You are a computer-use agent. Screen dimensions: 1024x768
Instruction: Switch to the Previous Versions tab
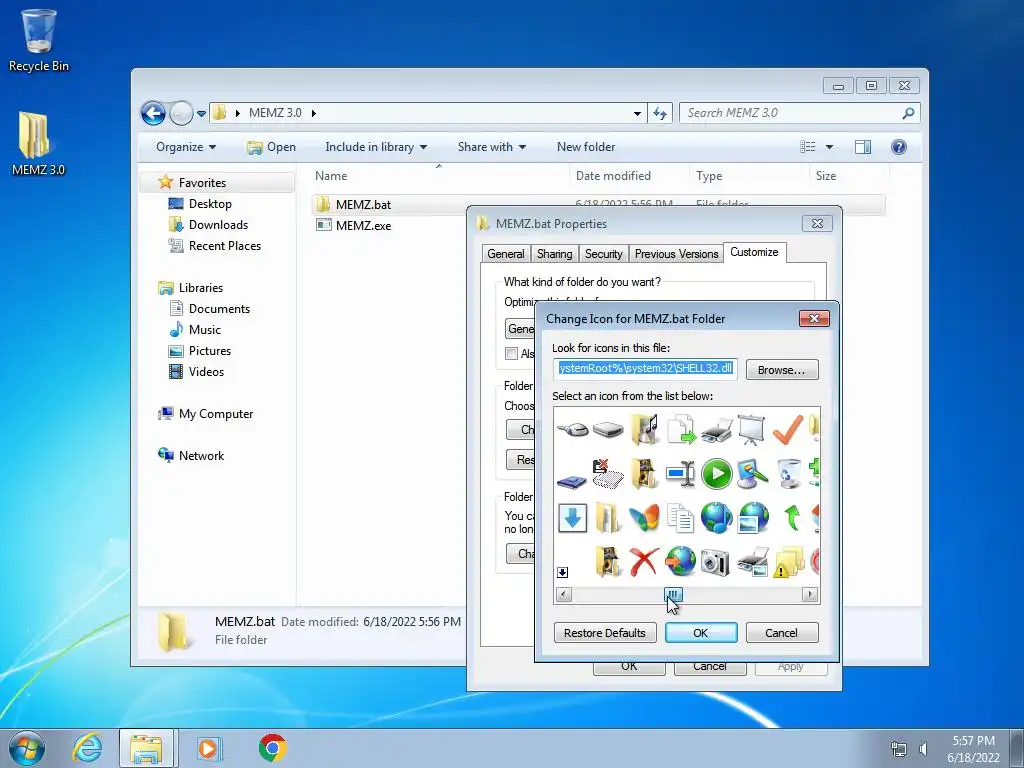coord(677,253)
